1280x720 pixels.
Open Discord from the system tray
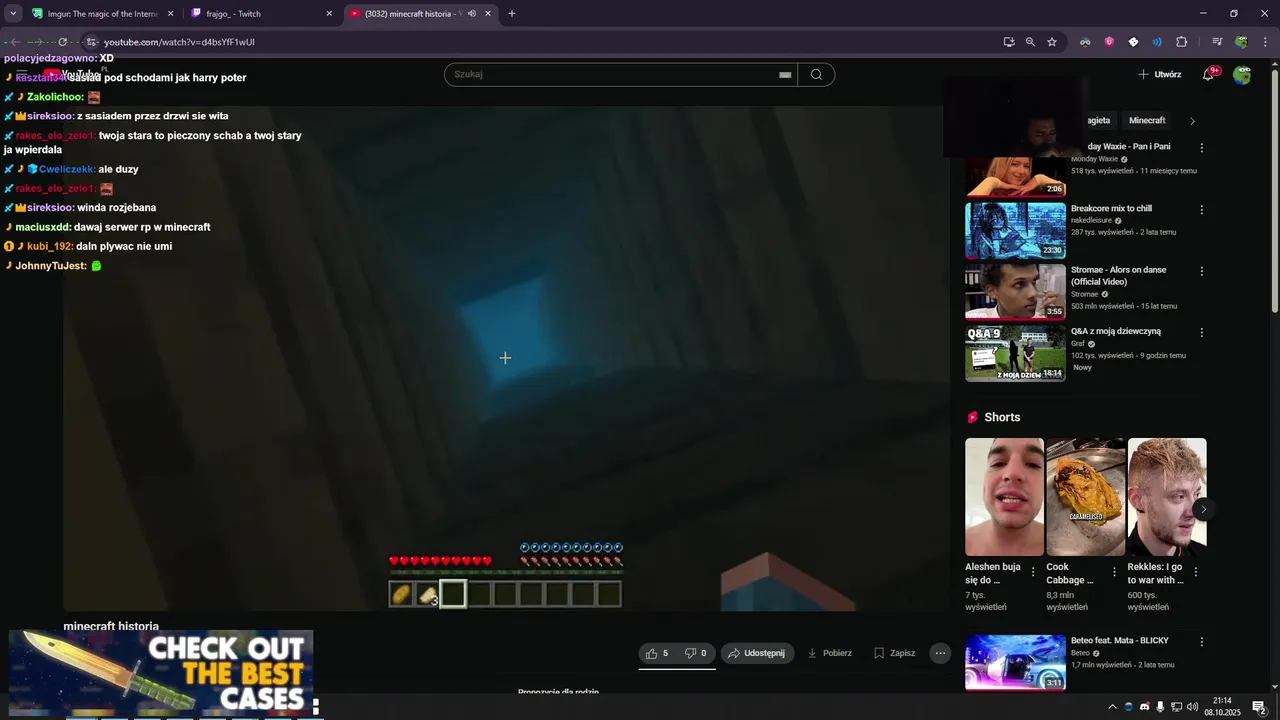tap(1145, 707)
